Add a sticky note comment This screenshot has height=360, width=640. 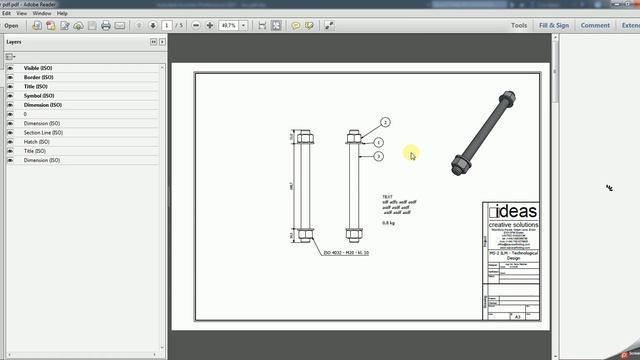click(296, 26)
